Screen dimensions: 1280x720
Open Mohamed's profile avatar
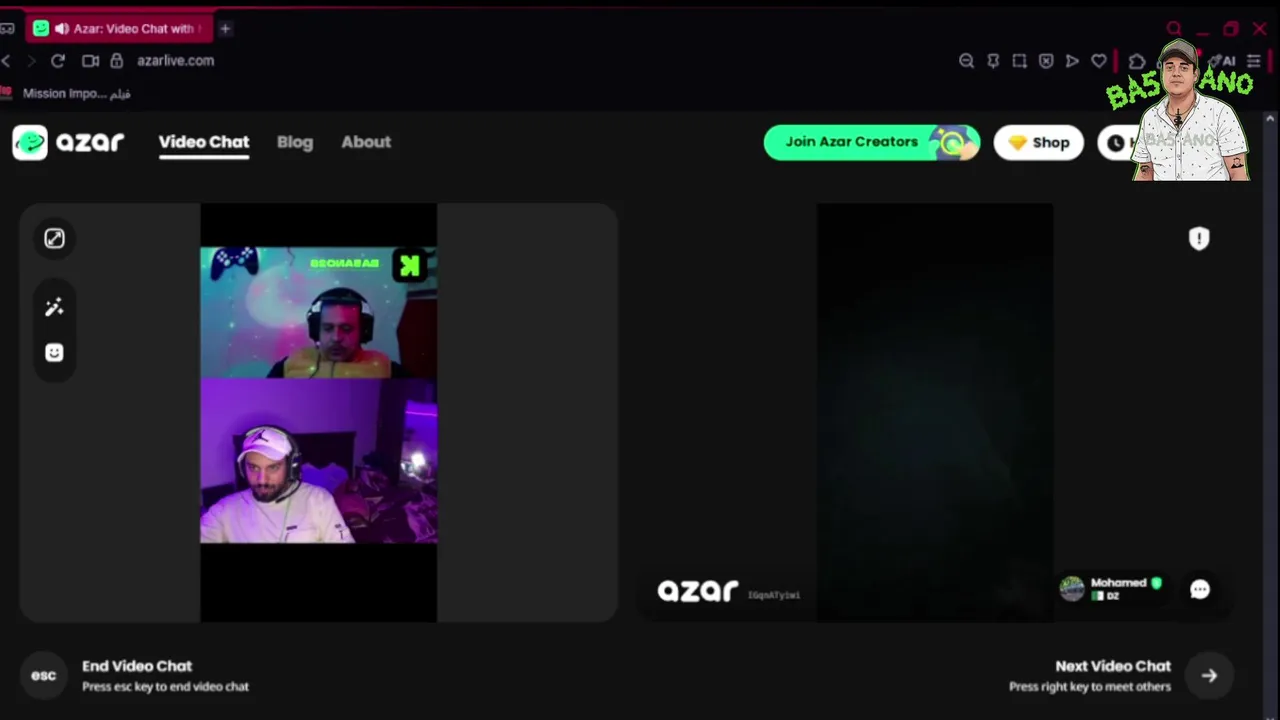(1072, 589)
